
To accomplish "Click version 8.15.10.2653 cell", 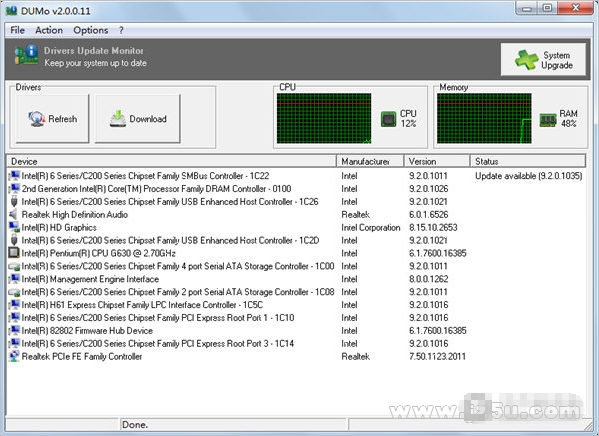I will click(x=433, y=227).
